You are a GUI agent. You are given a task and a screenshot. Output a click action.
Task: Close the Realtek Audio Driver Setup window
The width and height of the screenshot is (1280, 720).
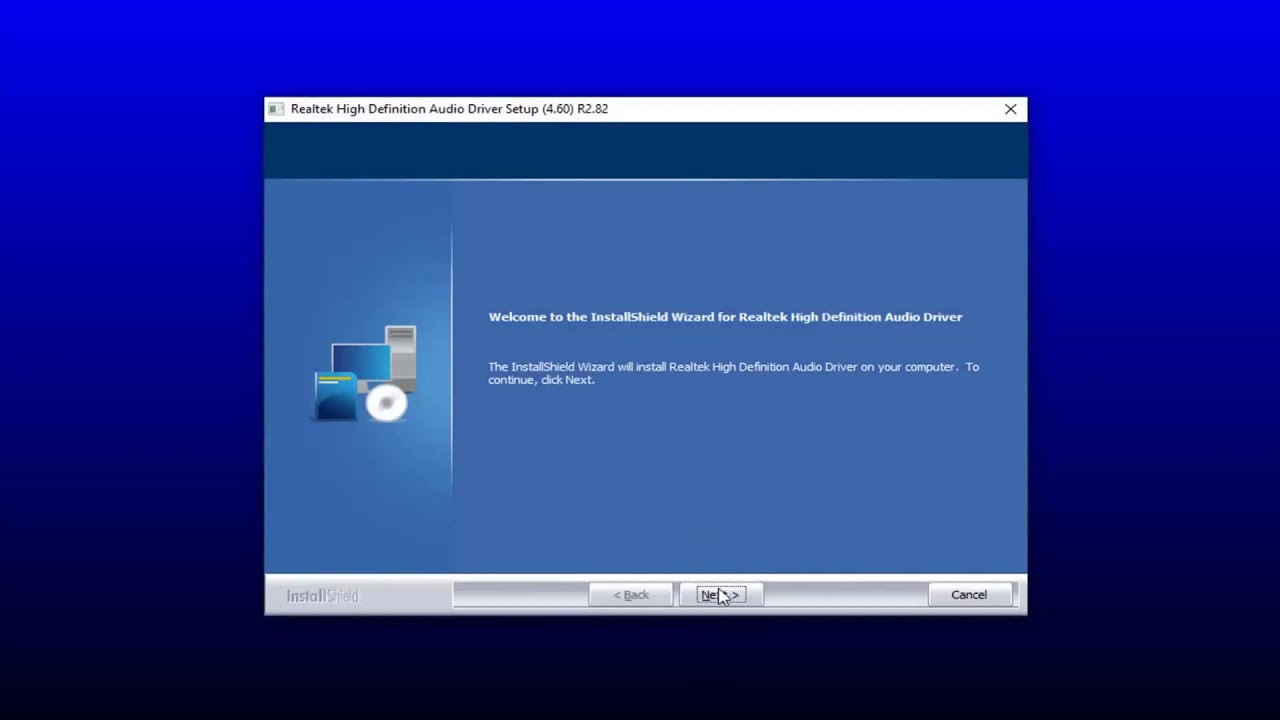click(1010, 109)
